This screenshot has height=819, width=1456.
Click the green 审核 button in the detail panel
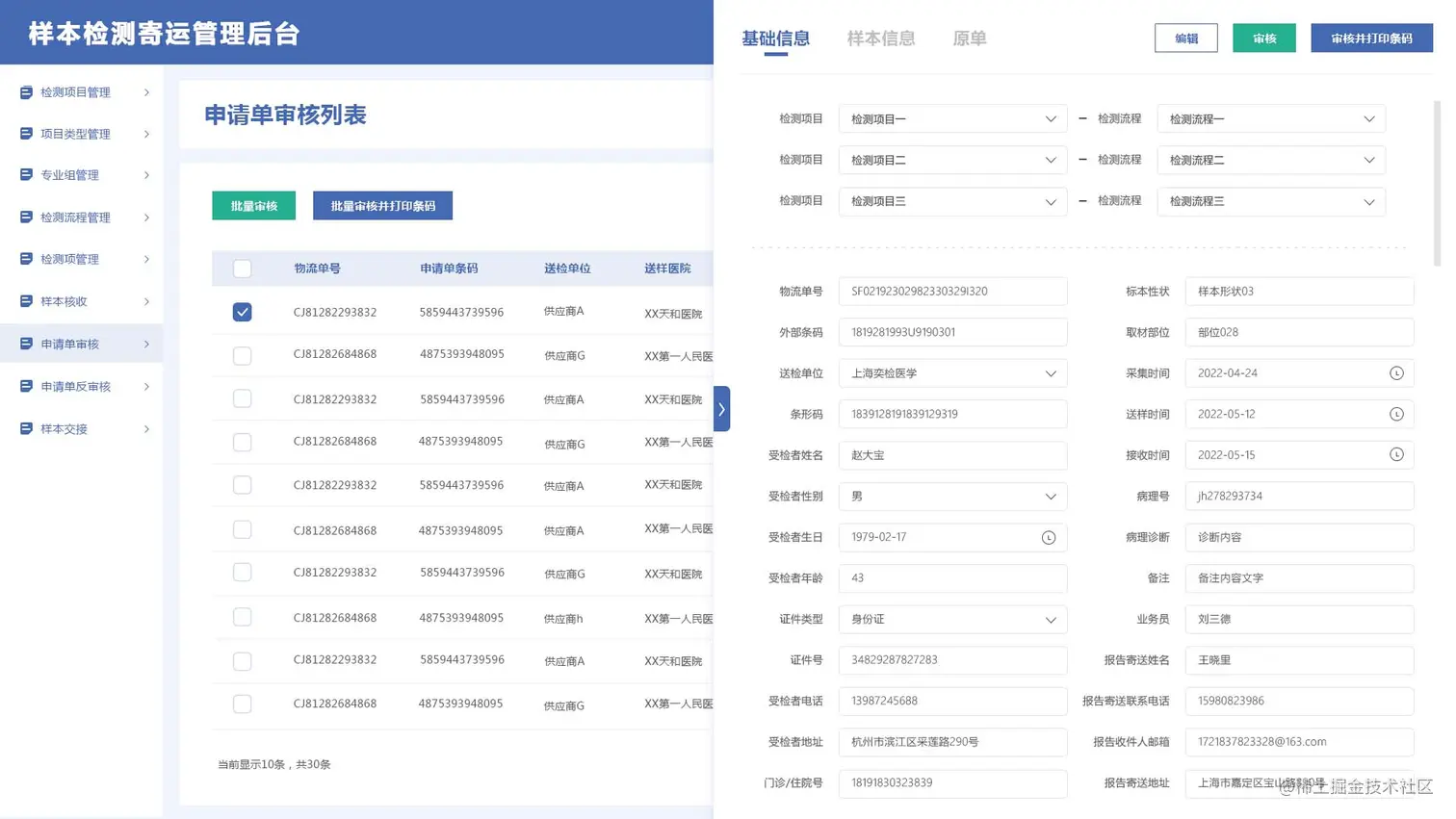[1264, 38]
